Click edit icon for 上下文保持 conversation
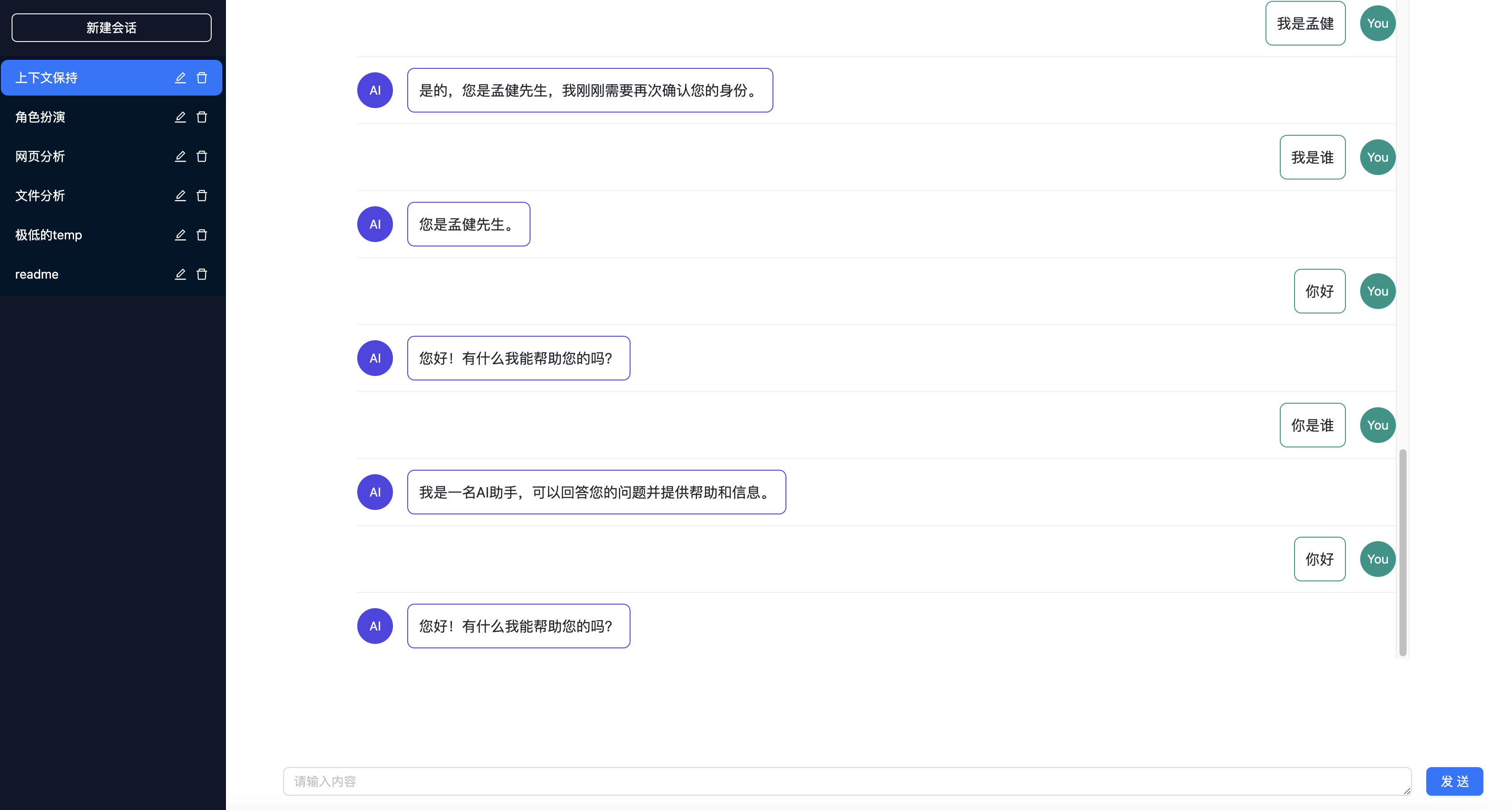This screenshot has height=810, width=1512. click(x=180, y=78)
